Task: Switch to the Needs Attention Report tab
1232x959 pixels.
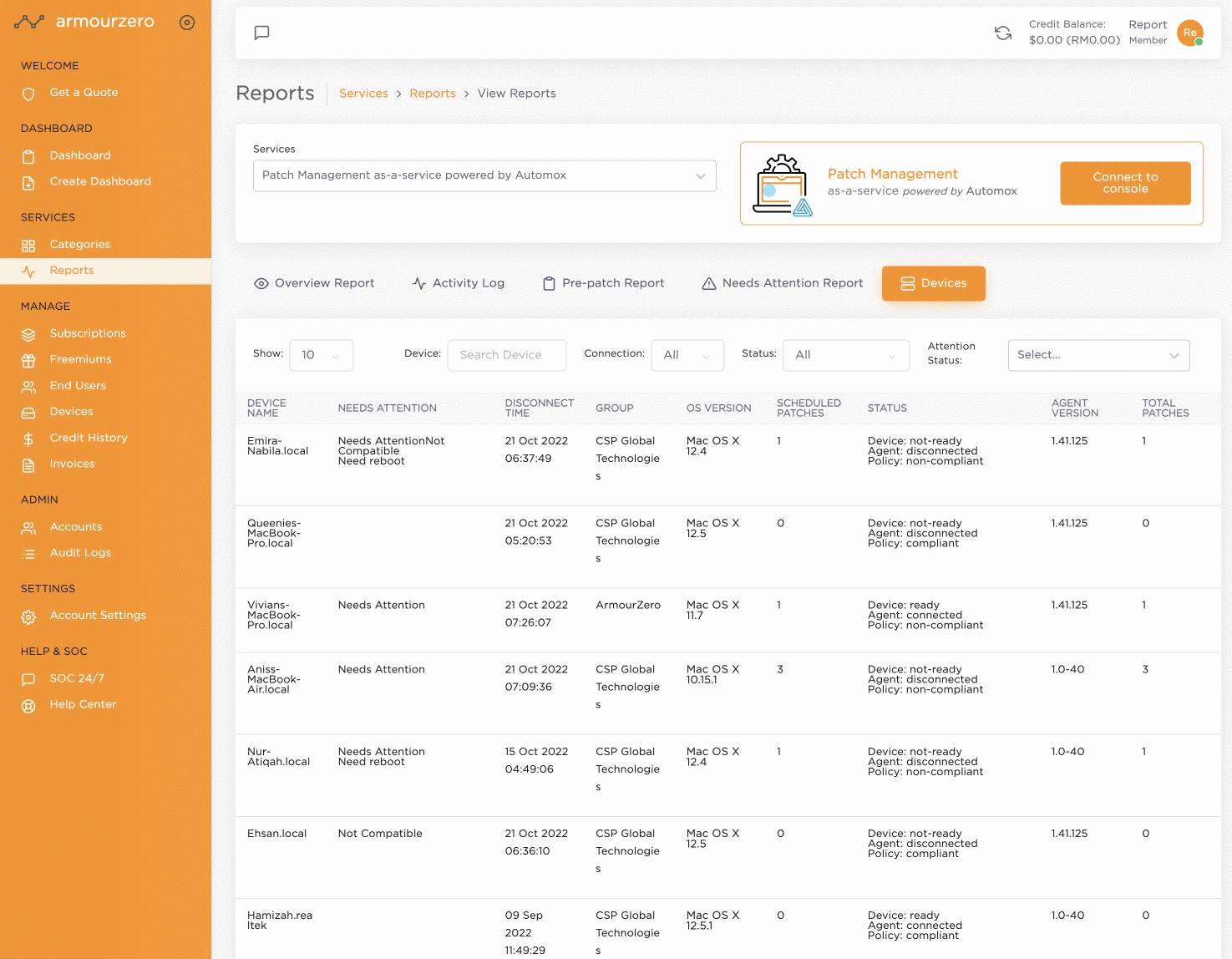Action: (783, 283)
